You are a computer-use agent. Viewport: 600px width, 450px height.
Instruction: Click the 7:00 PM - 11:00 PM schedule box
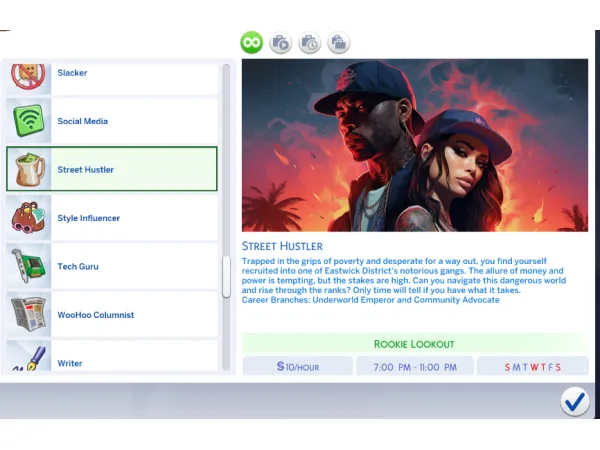tap(414, 367)
